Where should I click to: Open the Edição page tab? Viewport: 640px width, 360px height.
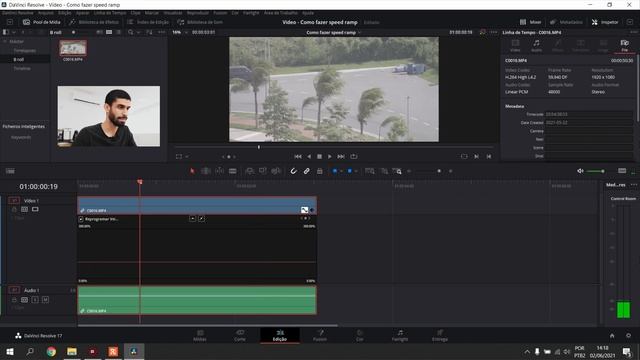pos(280,335)
